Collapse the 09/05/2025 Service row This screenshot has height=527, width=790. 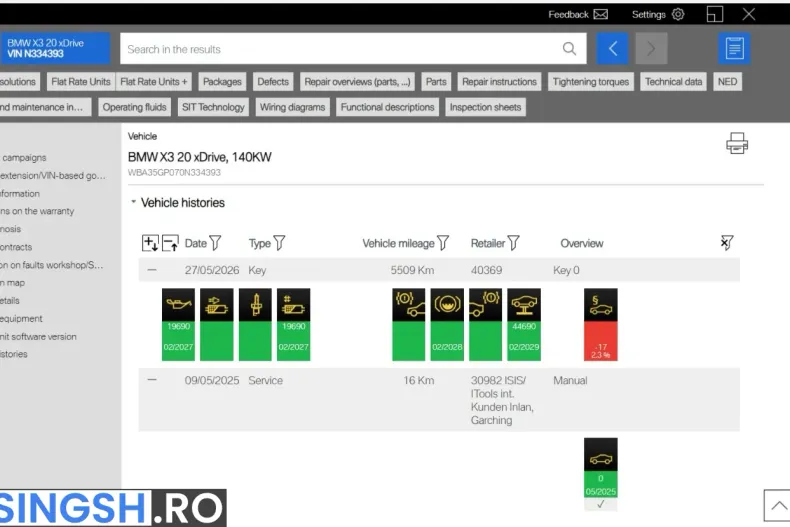pos(152,380)
